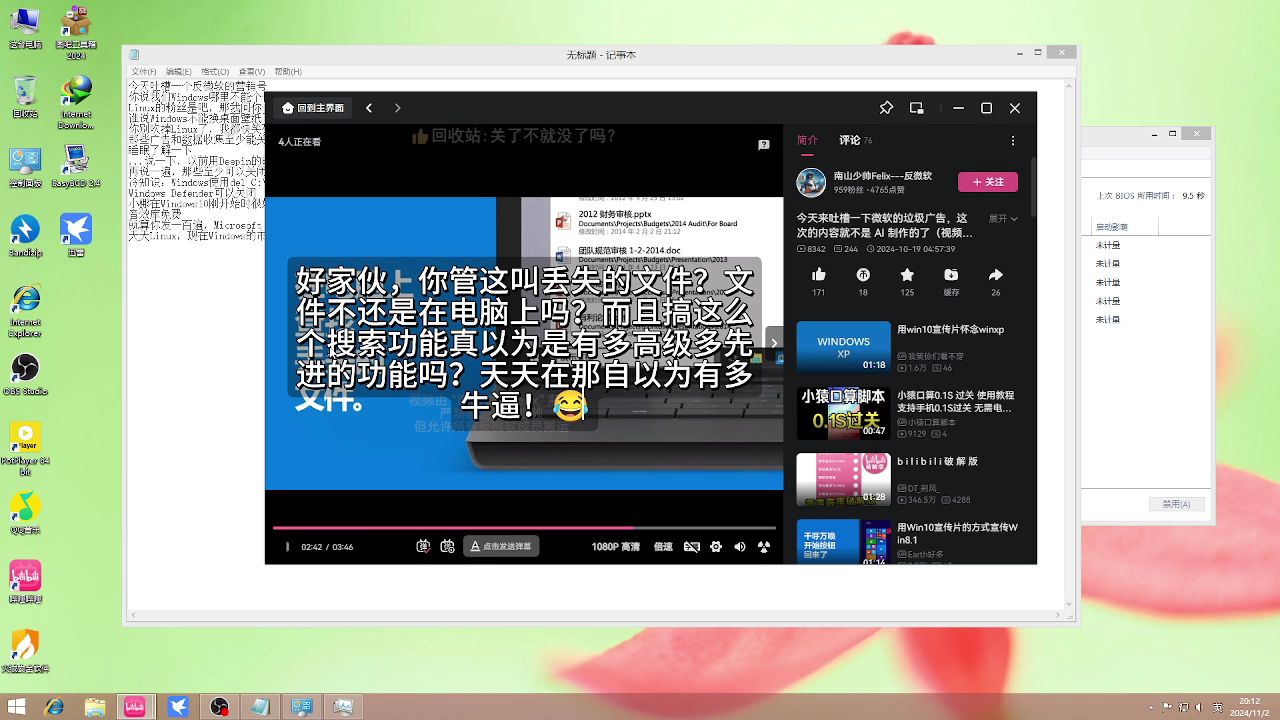Expand the video description with 展开
This screenshot has width=1280, height=720.
click(1003, 218)
